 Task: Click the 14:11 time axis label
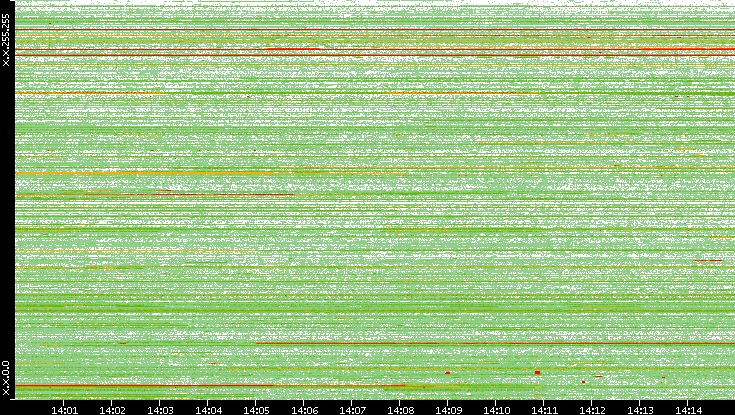[x=544, y=410]
